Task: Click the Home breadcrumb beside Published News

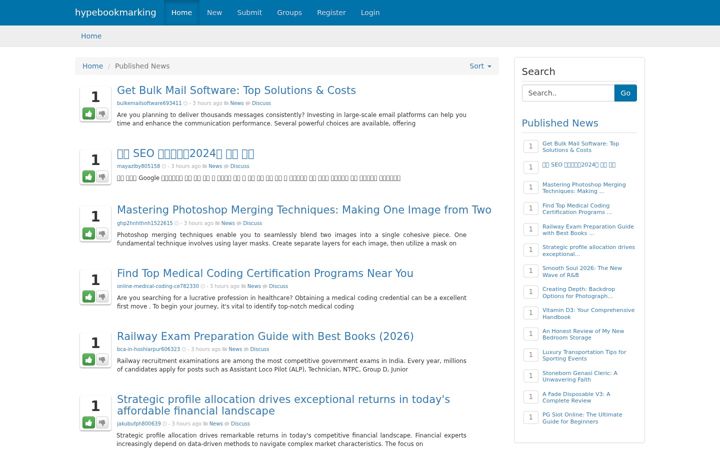Action: [x=92, y=66]
